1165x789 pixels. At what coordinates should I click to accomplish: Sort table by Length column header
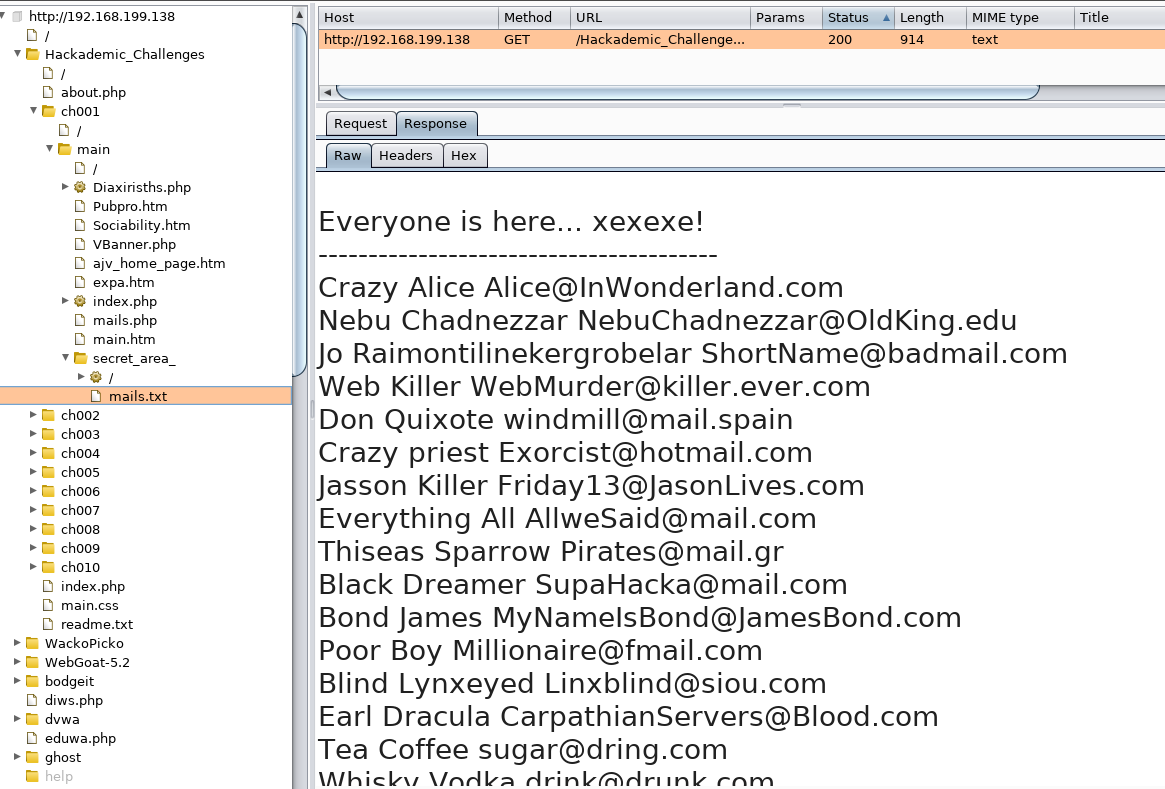point(921,18)
